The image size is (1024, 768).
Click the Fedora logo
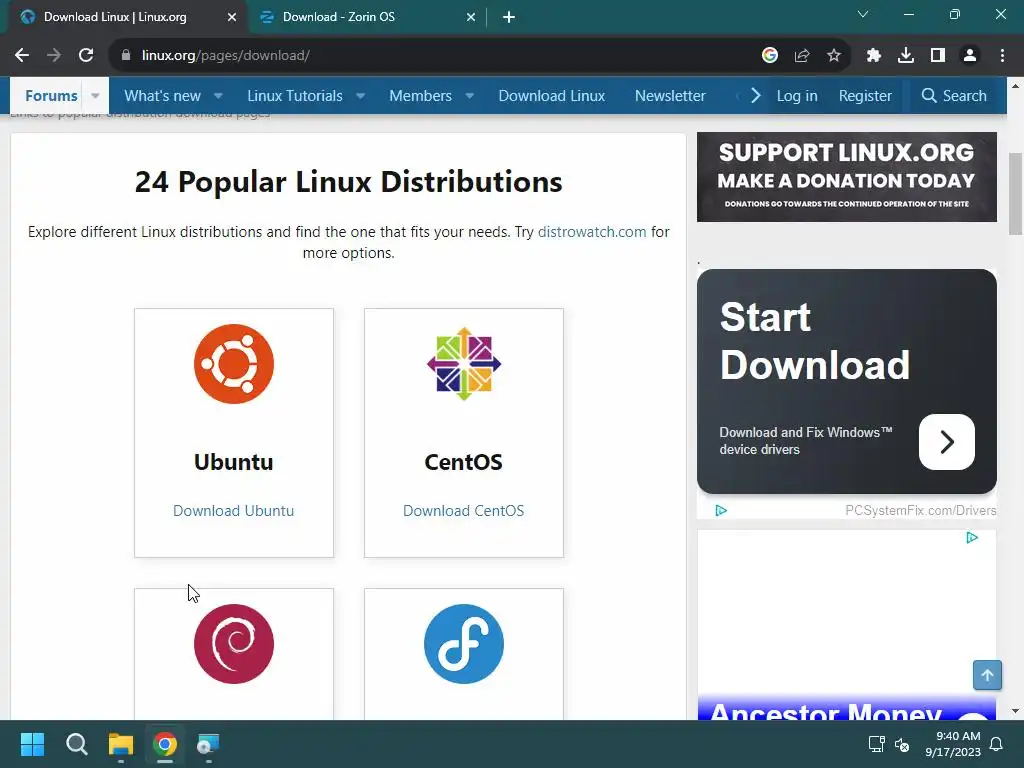tap(464, 644)
